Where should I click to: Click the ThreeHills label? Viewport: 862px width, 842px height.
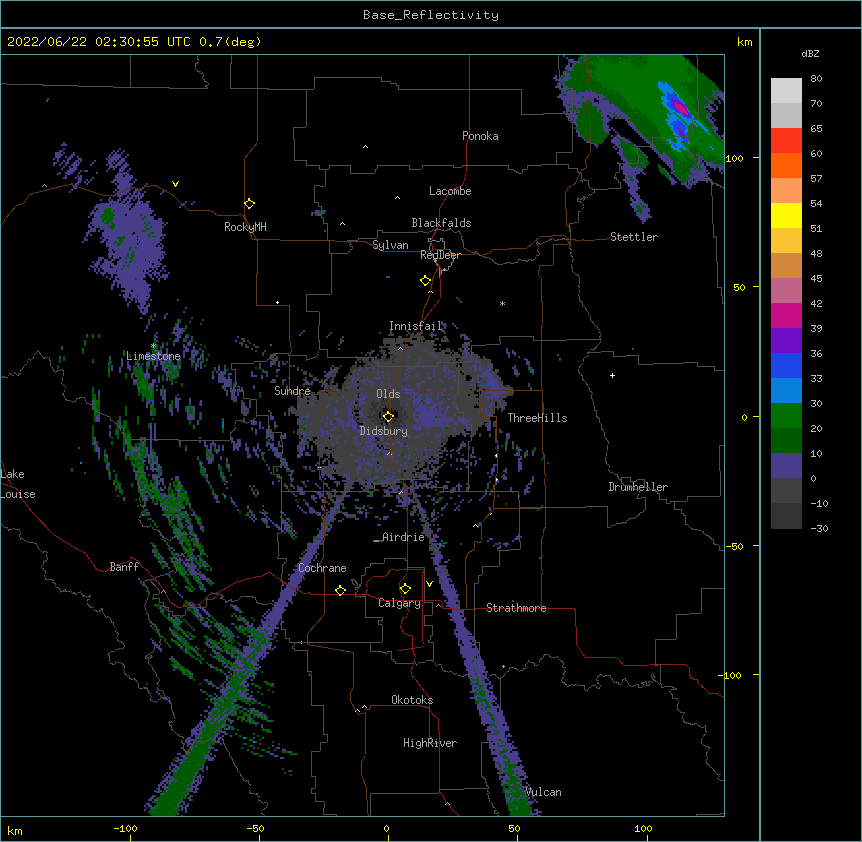pos(537,418)
